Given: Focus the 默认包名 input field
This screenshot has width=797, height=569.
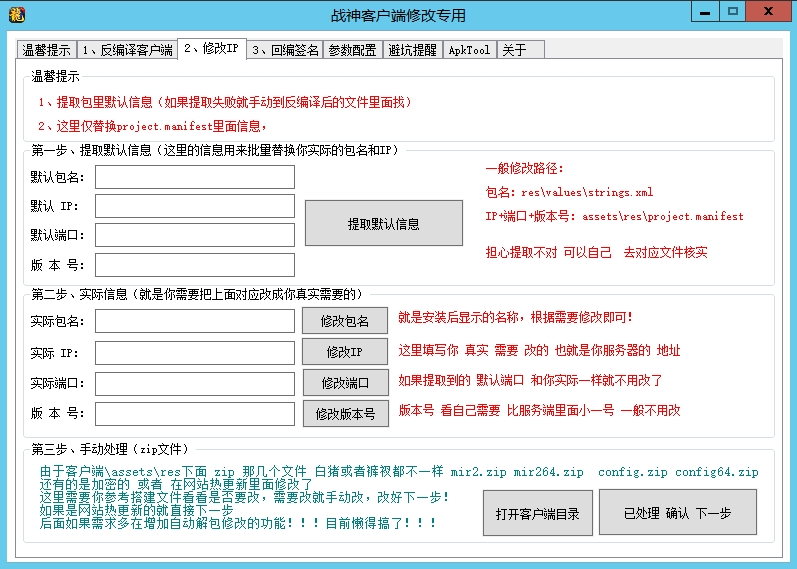Looking at the screenshot, I should [x=195, y=177].
